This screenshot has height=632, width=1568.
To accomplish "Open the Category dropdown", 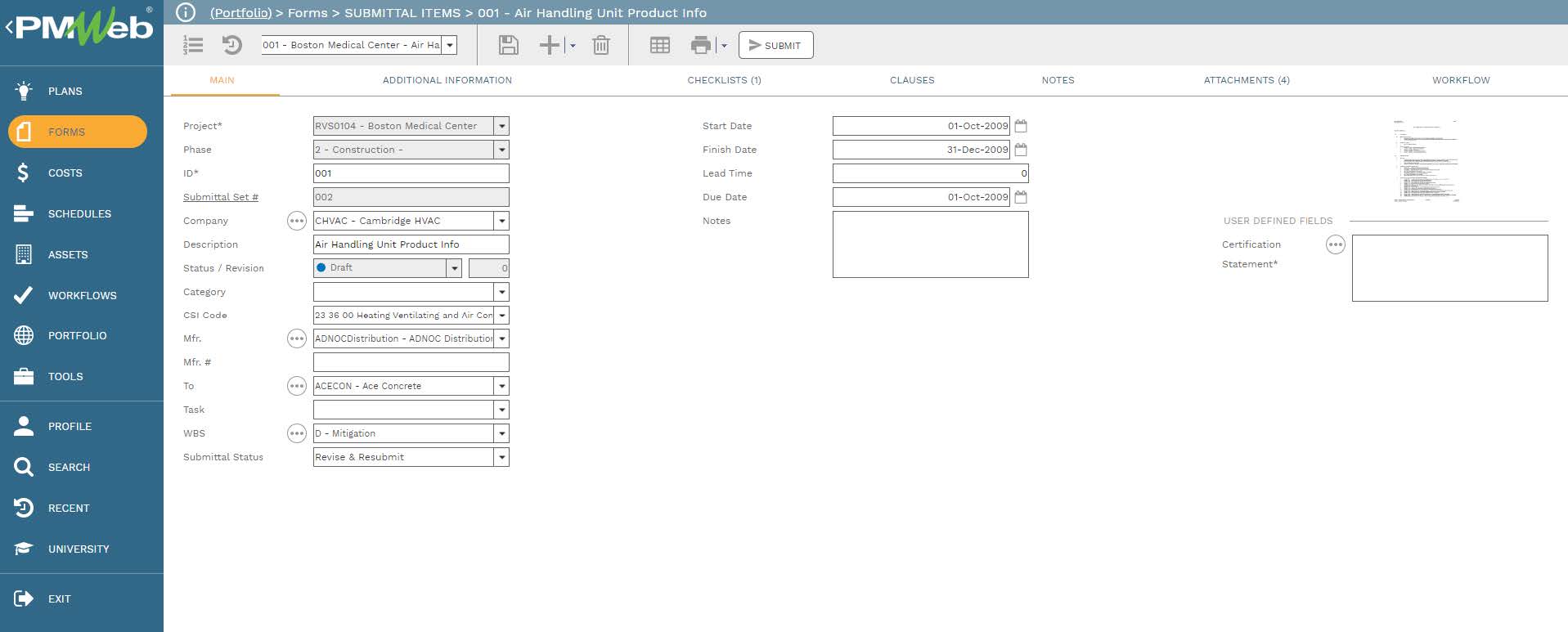I will click(502, 292).
